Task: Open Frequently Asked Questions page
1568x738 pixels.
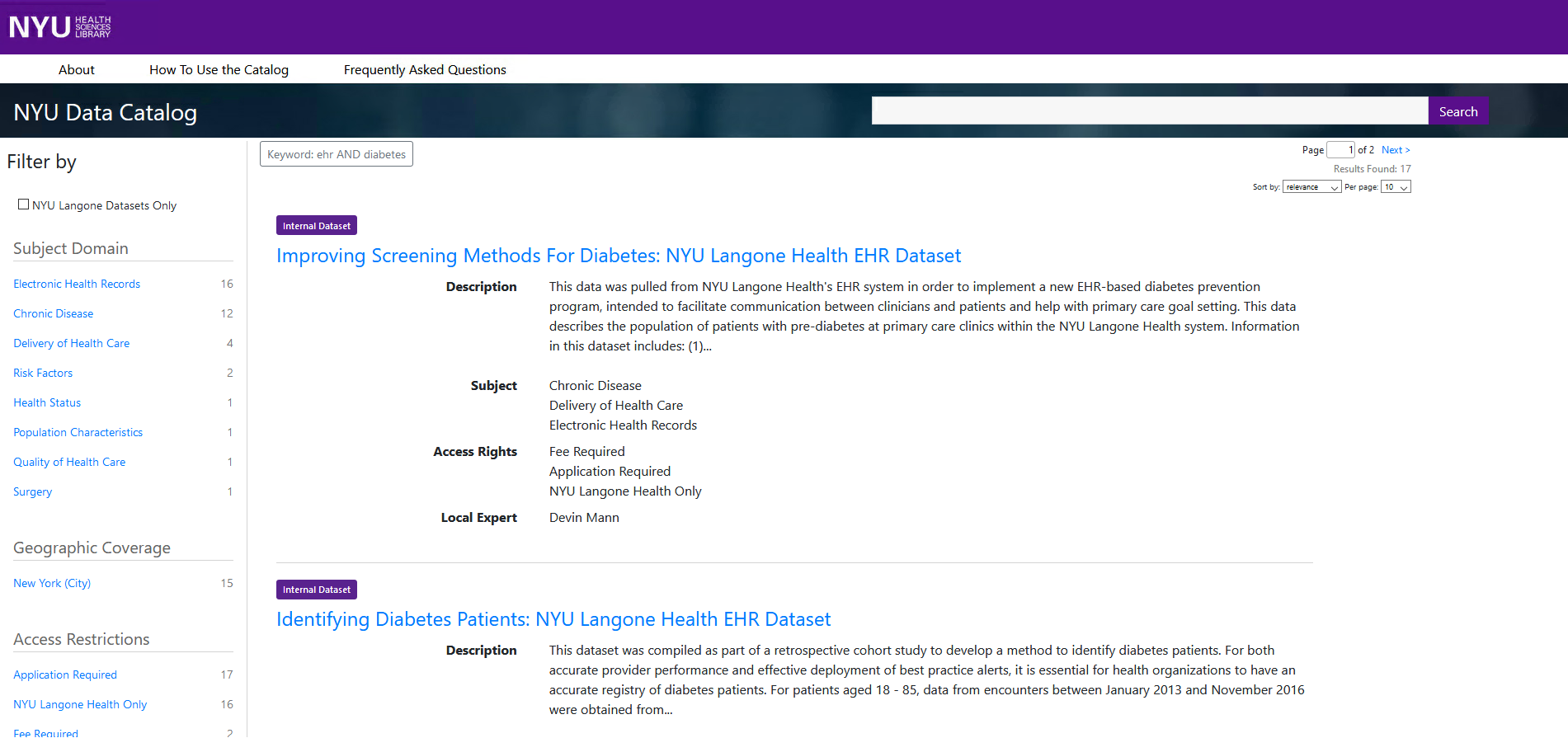Action: pyautogui.click(x=425, y=70)
